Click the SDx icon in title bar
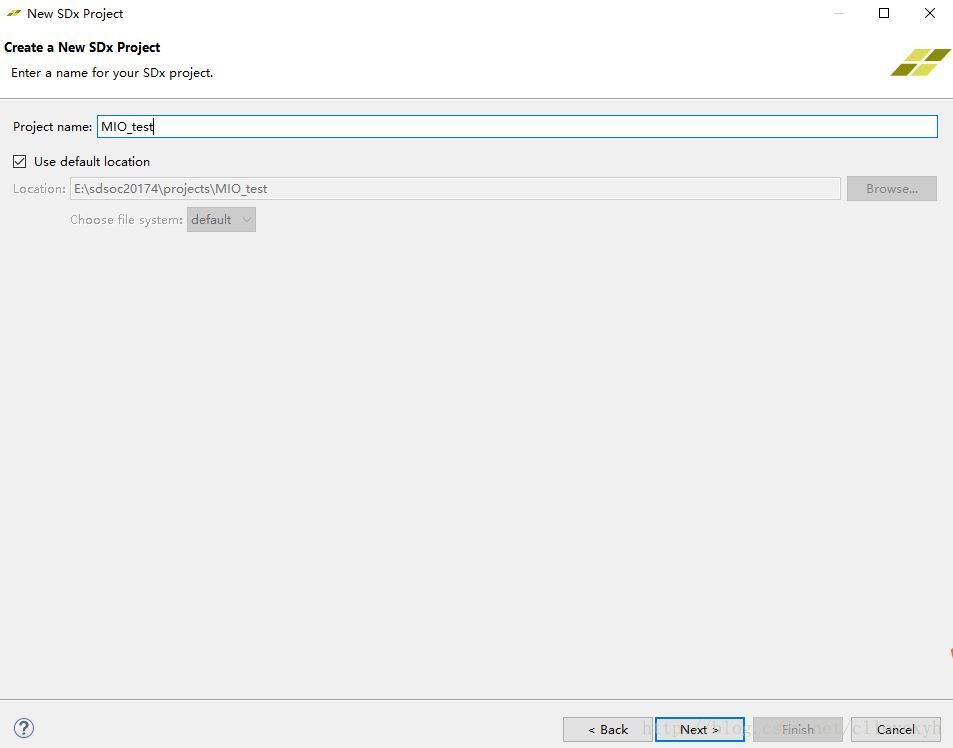This screenshot has width=953, height=748. point(13,13)
